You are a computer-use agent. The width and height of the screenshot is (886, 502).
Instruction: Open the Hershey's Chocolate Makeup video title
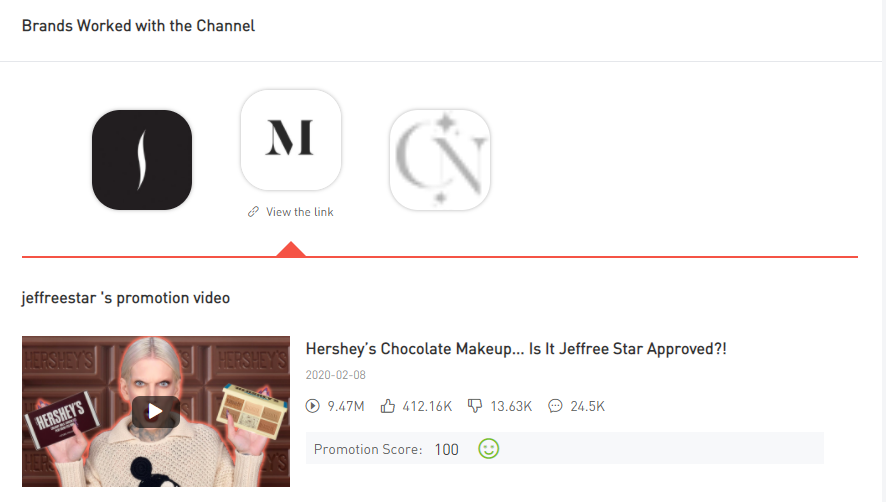[516, 349]
